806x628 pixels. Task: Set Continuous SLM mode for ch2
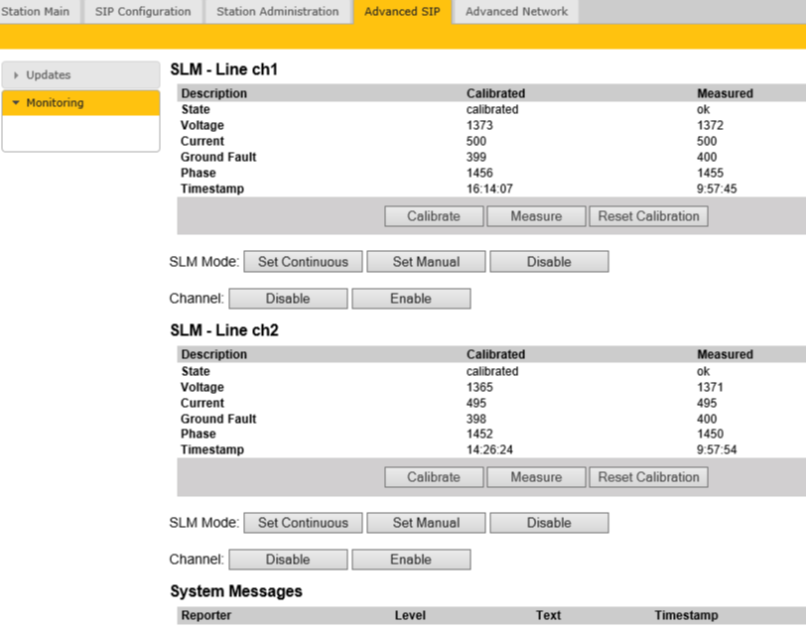303,523
